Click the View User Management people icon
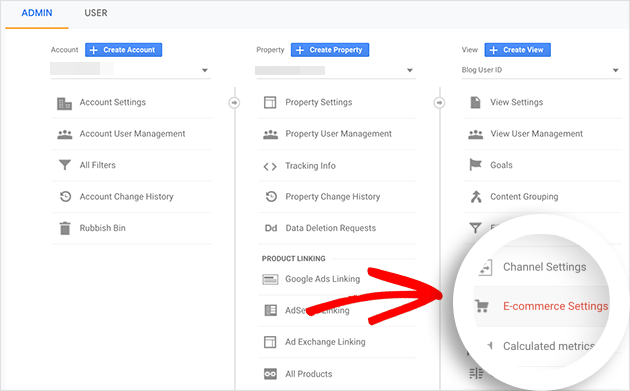Image resolution: width=630 pixels, height=391 pixels. coord(476,134)
